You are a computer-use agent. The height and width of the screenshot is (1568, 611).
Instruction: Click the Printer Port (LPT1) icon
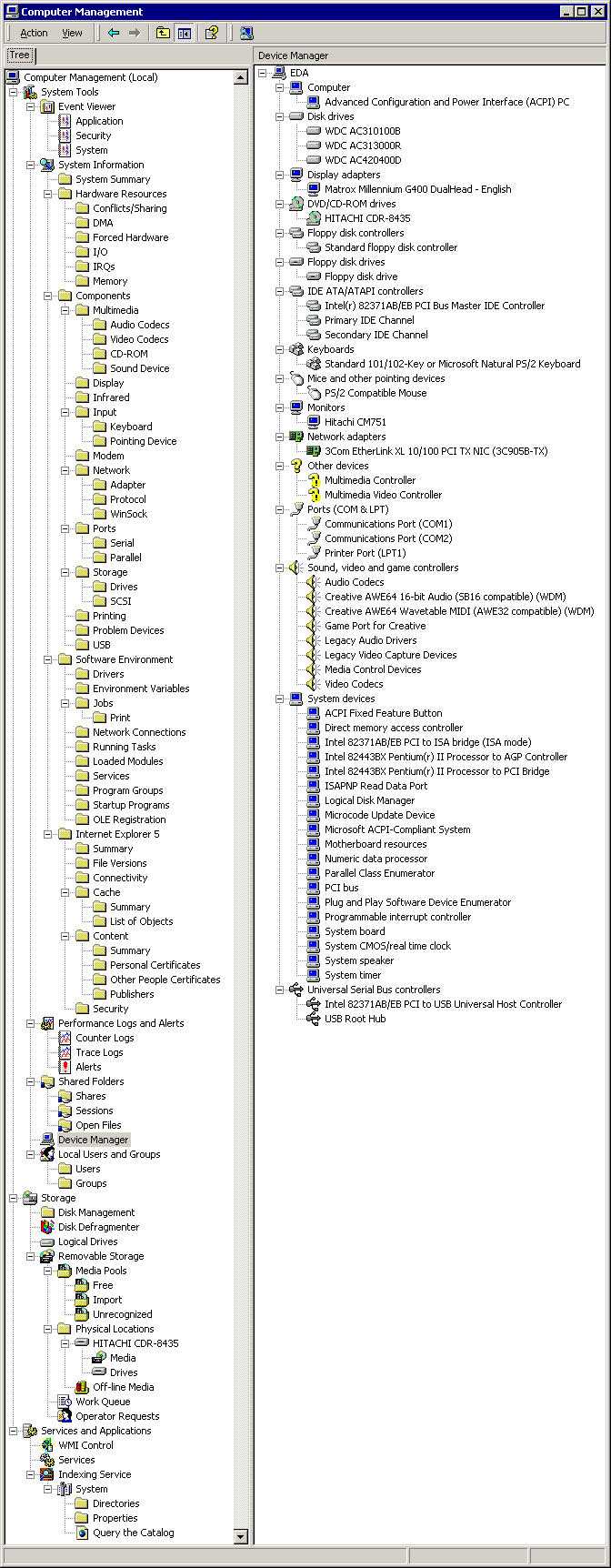click(314, 553)
